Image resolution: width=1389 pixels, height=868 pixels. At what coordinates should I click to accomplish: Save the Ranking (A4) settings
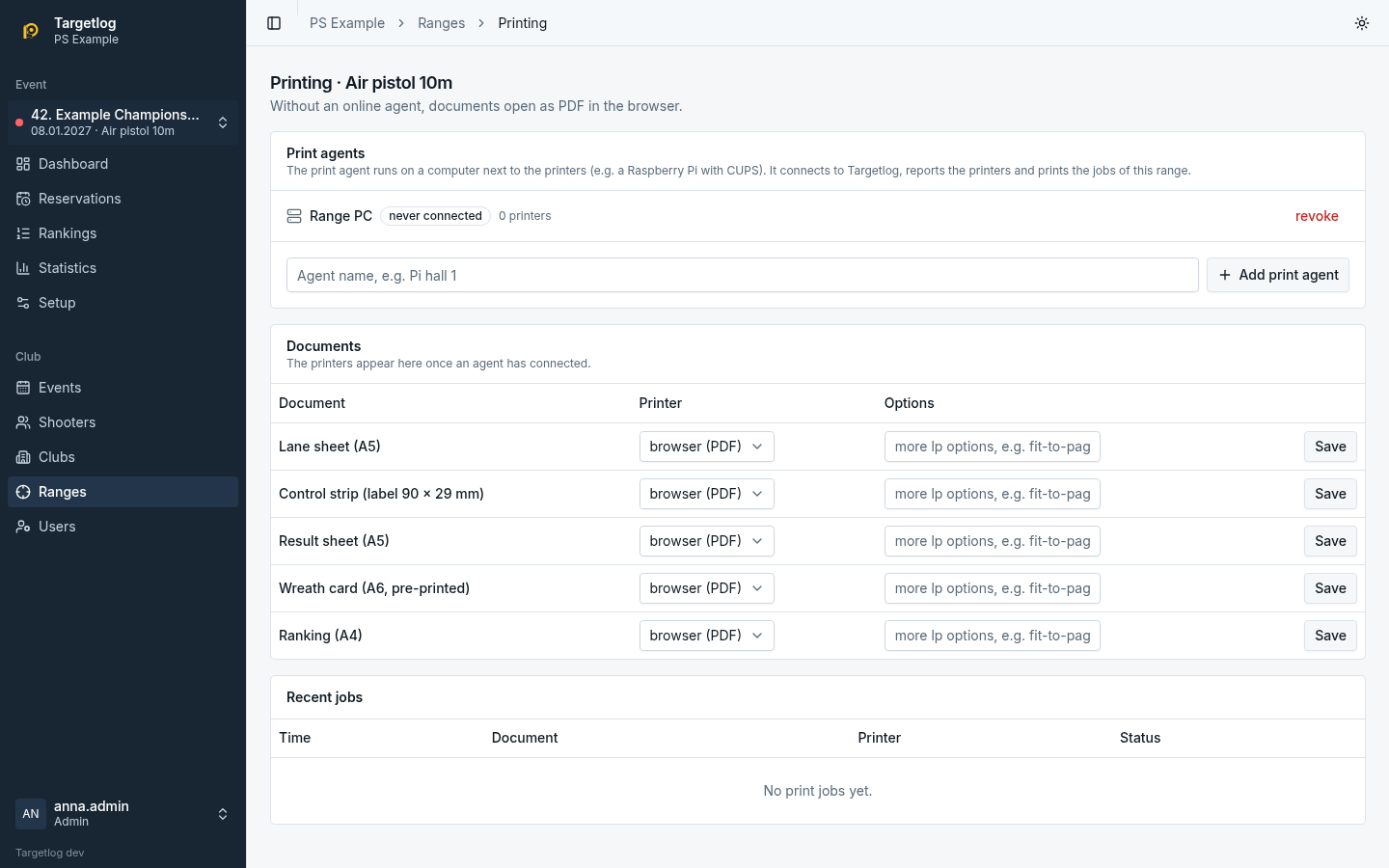[1330, 636]
